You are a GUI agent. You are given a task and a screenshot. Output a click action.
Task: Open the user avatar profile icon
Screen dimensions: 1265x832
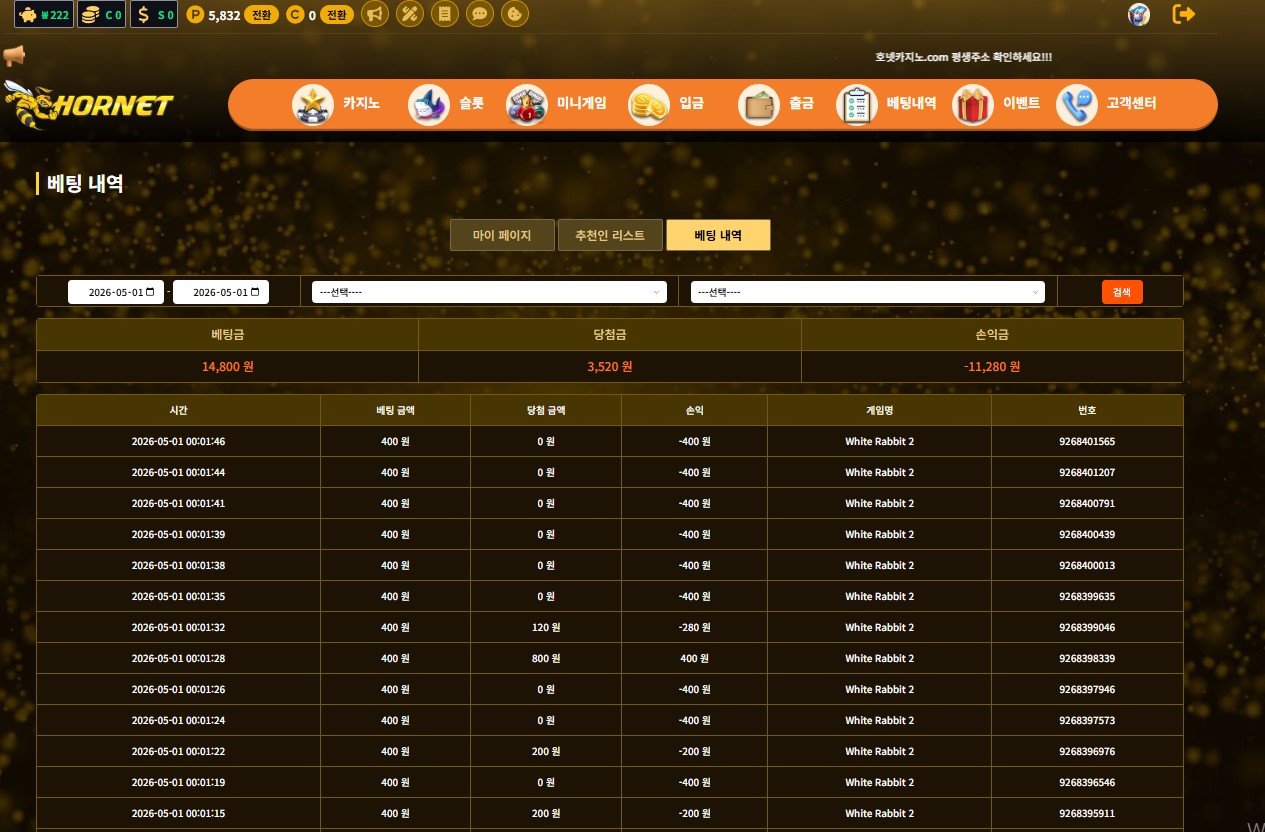pos(1138,14)
